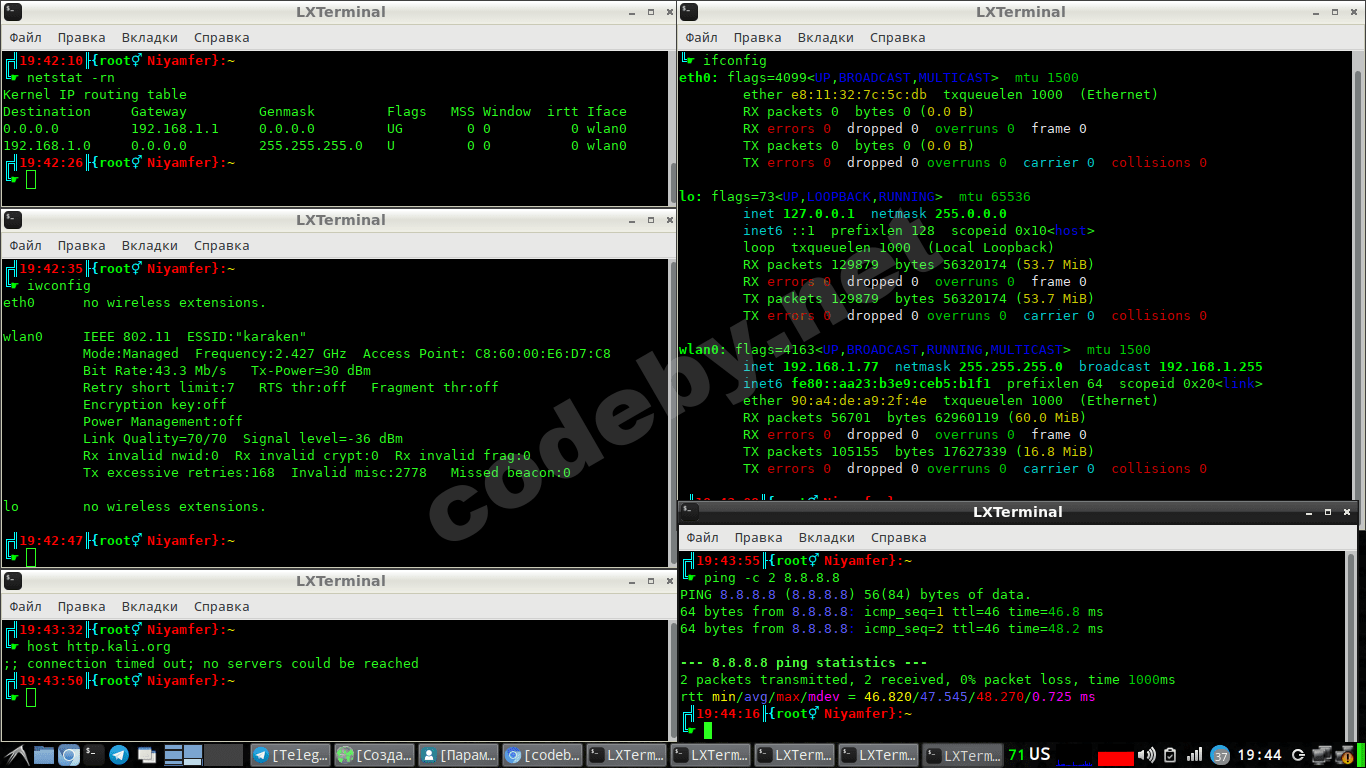Screen dimensions: 1366x768
Task: Open Правка menu in the netstat terminal
Action: click(x=81, y=38)
